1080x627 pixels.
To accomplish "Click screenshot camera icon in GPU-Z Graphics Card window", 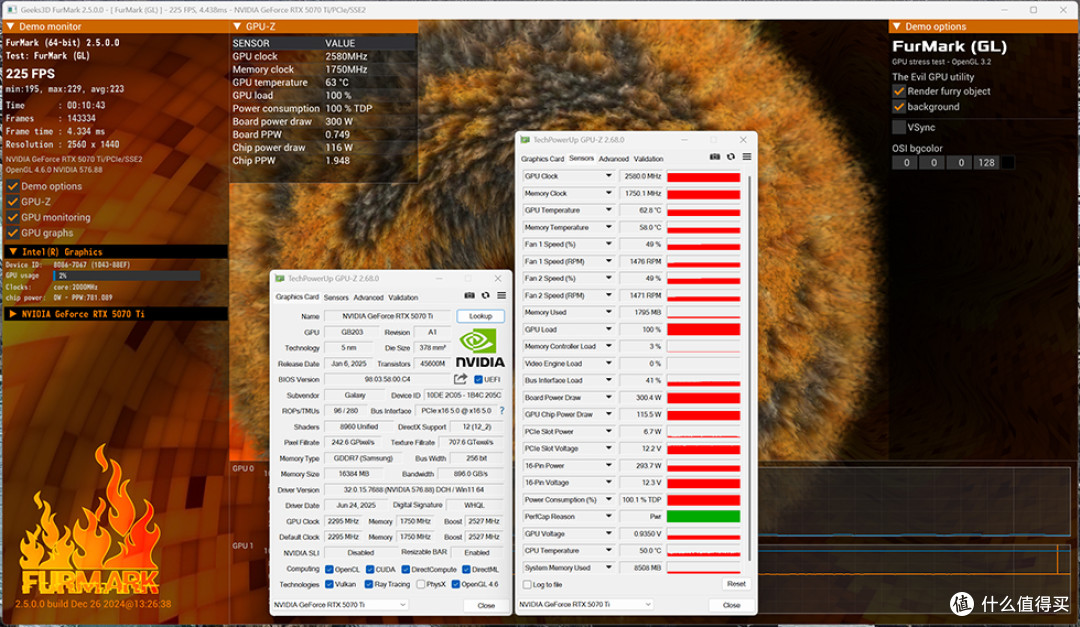I will point(469,296).
